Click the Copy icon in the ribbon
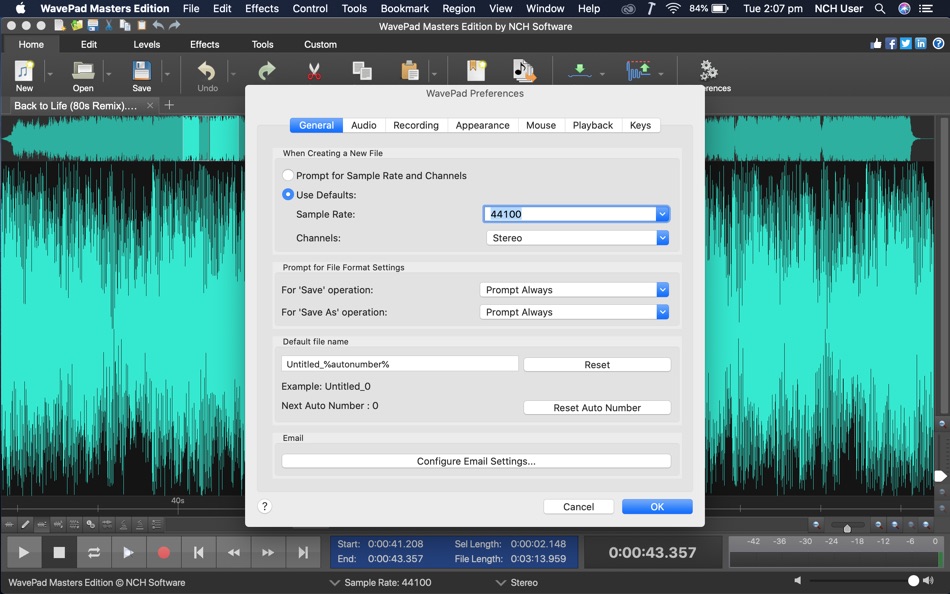This screenshot has width=950, height=594. pyautogui.click(x=362, y=71)
